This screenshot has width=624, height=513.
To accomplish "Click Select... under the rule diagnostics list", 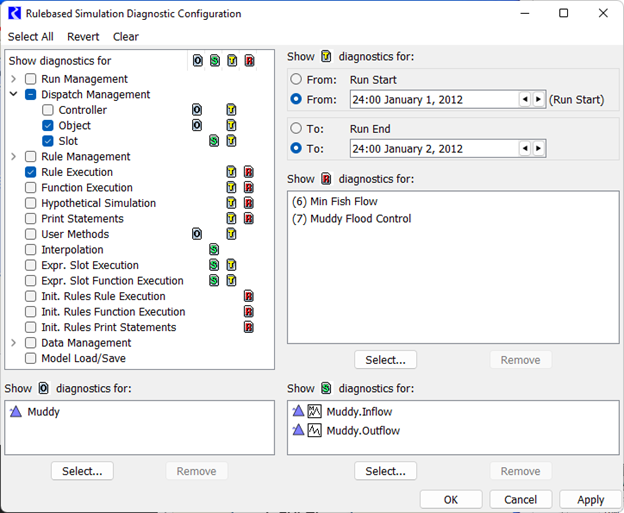I will pyautogui.click(x=385, y=360).
